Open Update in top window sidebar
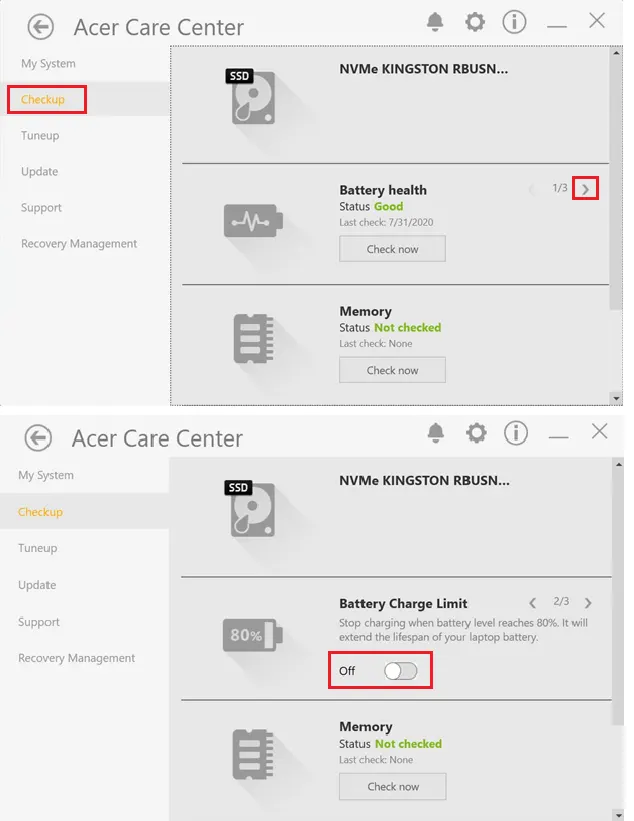This screenshot has width=634, height=821. click(x=39, y=171)
